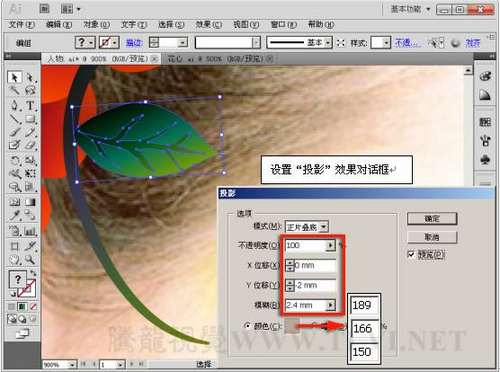Click the 取消 Cancel button

click(x=432, y=237)
